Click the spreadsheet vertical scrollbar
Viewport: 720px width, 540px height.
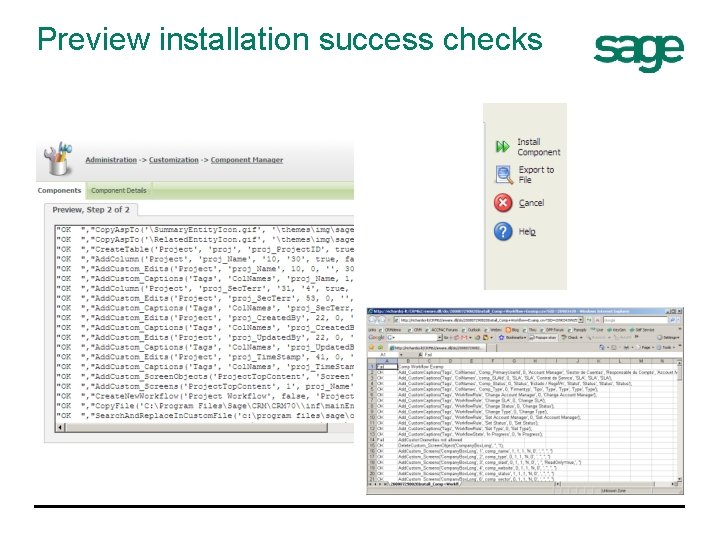click(680, 420)
